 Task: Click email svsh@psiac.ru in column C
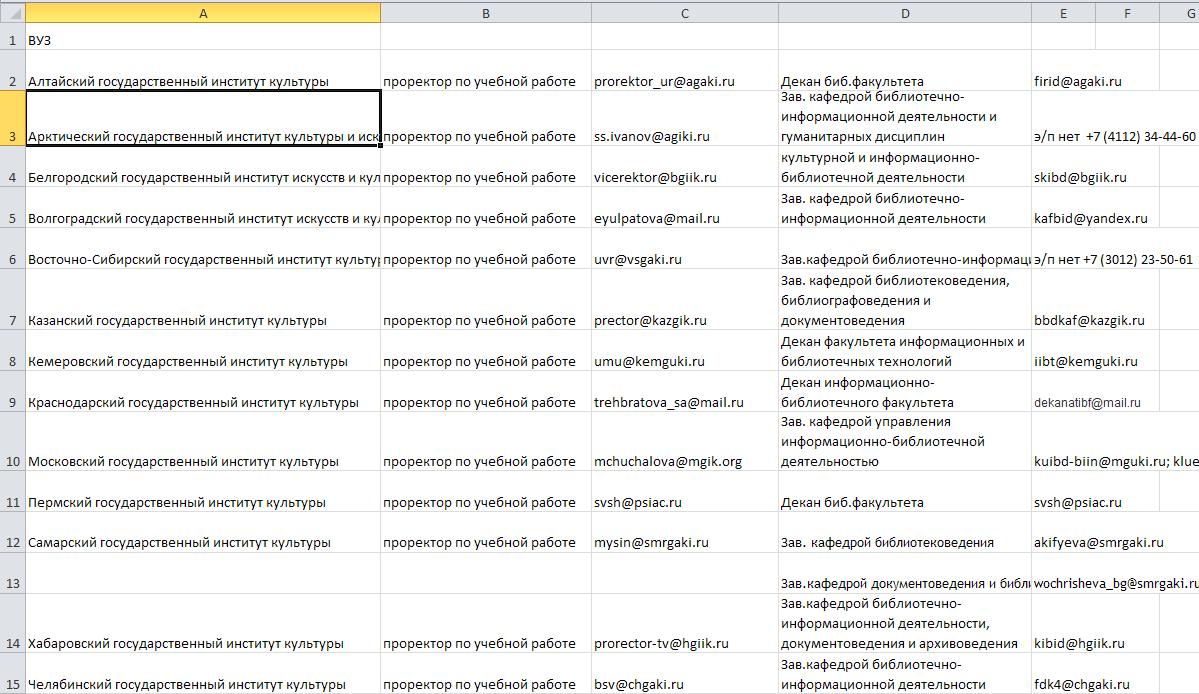638,502
